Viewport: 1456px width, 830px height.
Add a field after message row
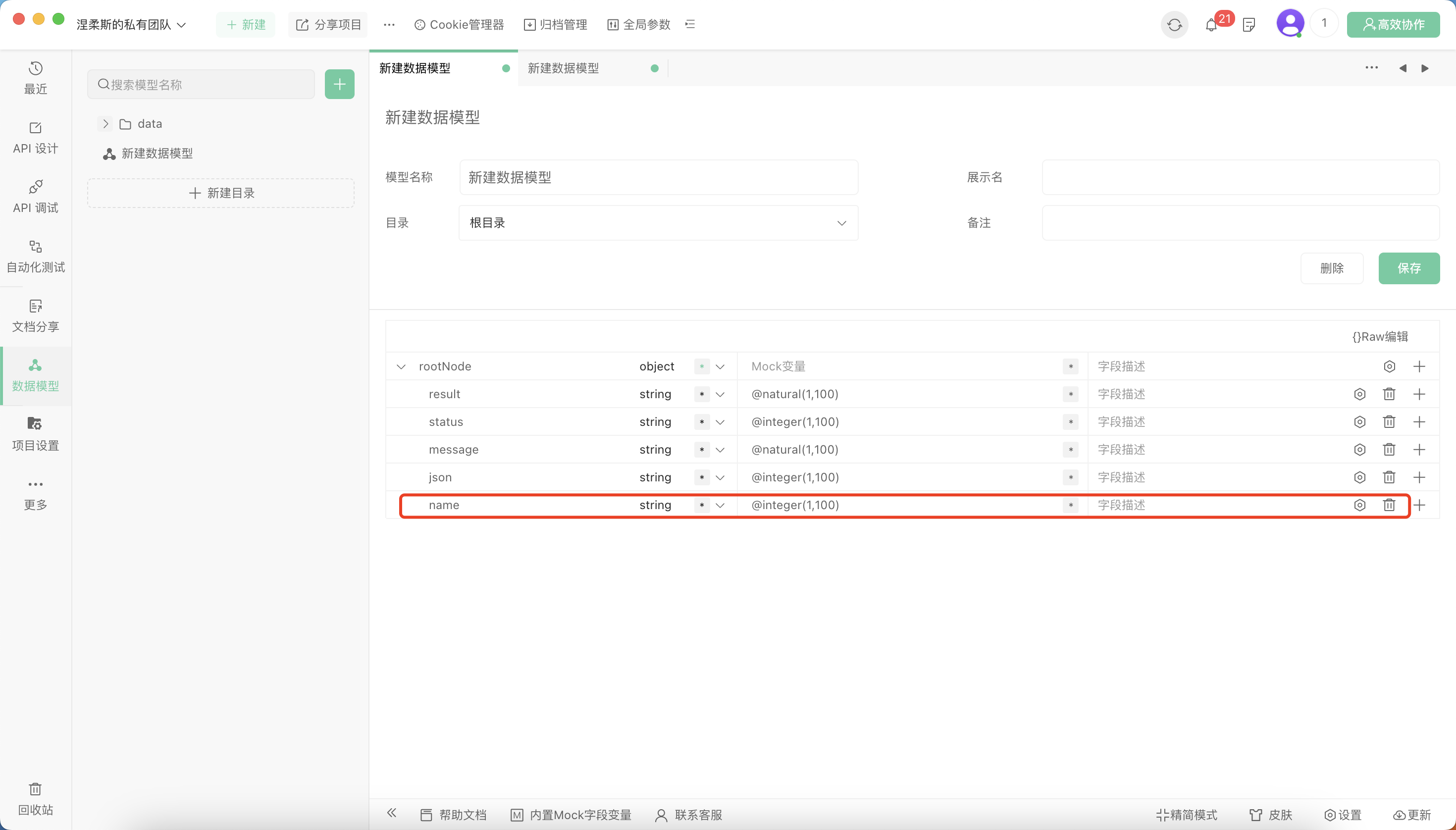(1419, 450)
